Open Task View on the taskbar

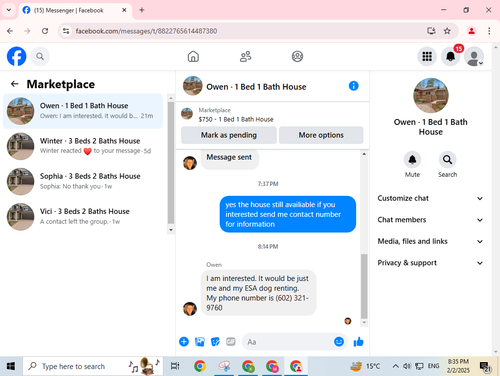point(175,366)
